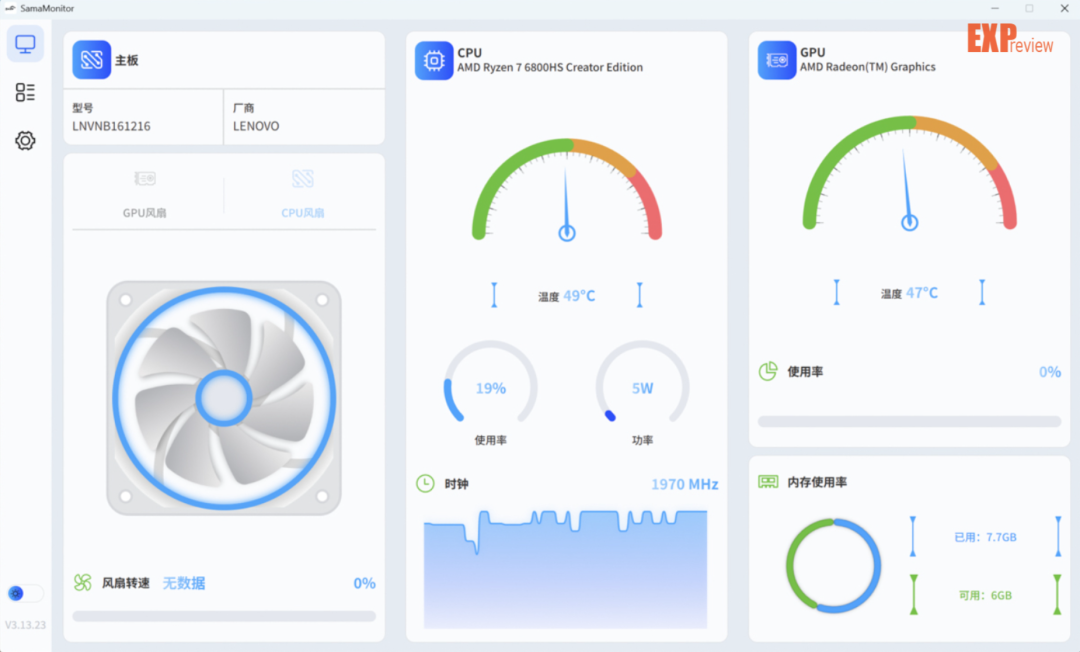Click the GPU usage progress bar

[909, 421]
